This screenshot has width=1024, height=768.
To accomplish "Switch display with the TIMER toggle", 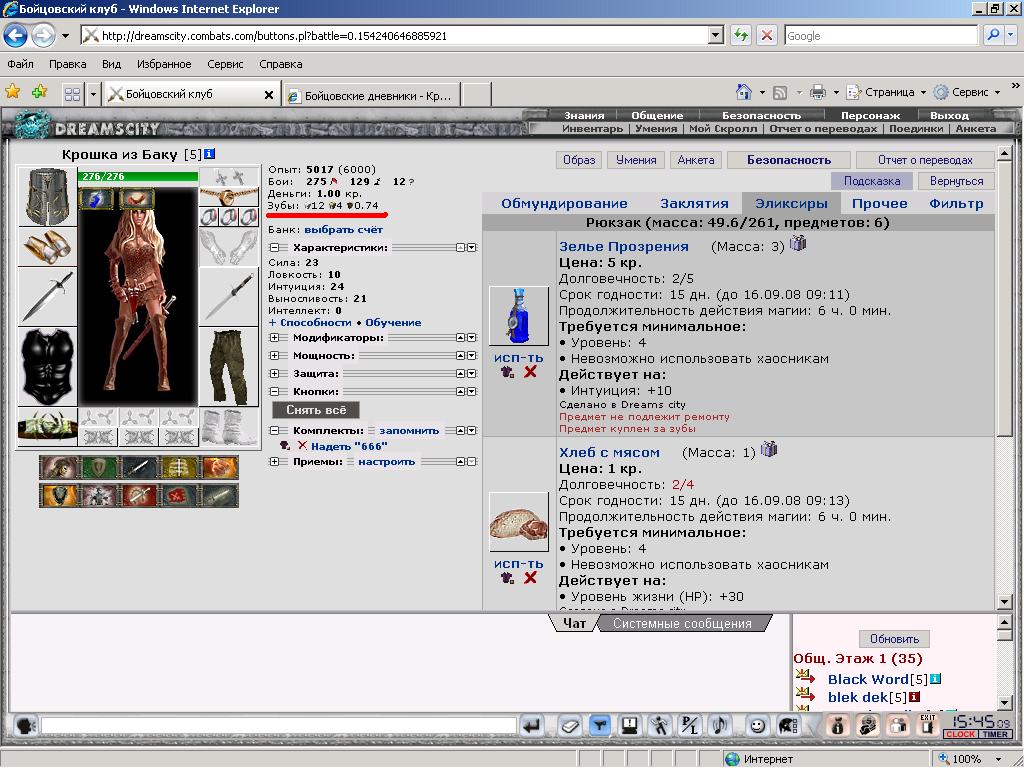I will (995, 734).
